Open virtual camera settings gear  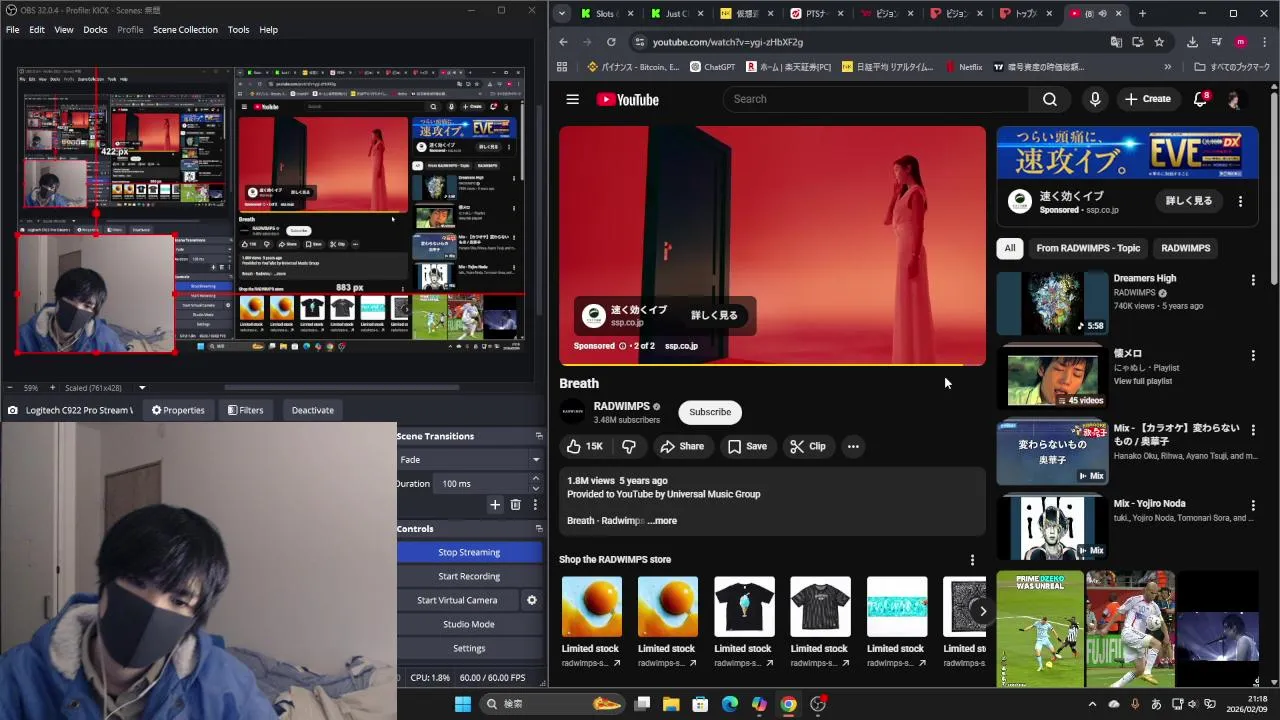pos(532,600)
